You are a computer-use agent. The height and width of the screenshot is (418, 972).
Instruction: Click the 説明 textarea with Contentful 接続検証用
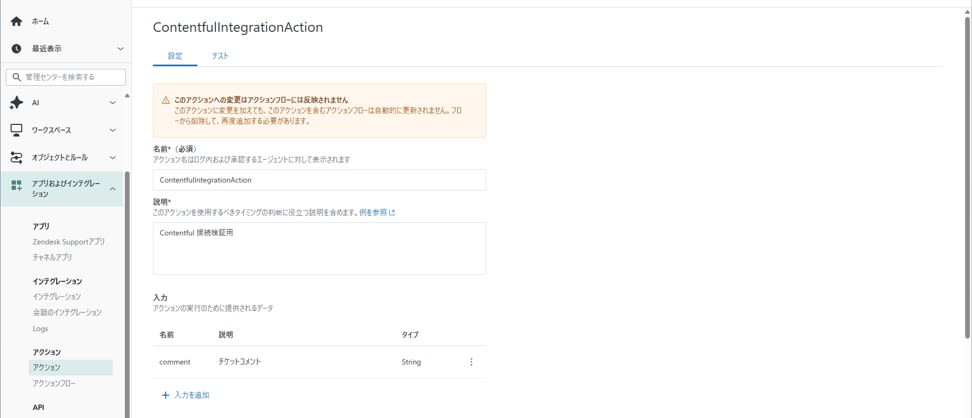pyautogui.click(x=319, y=248)
